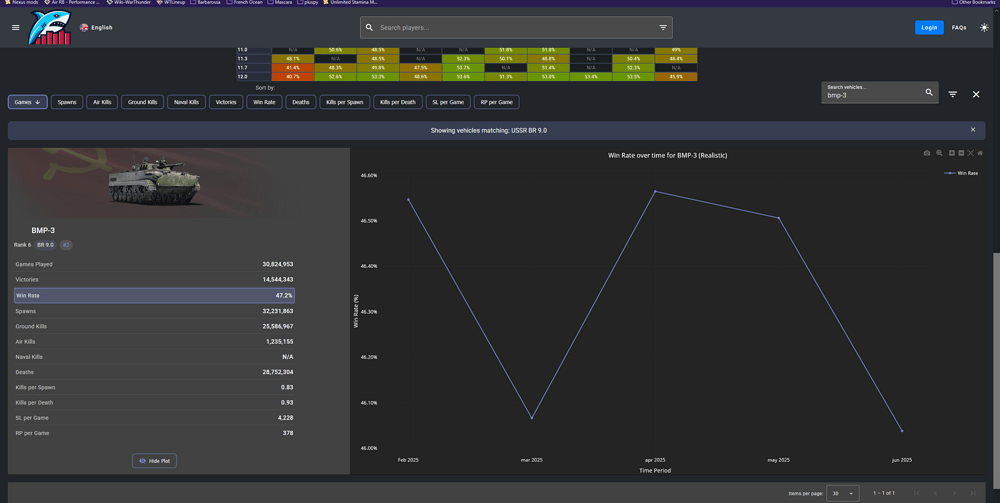The image size is (1000, 503).
Task: Toggle light/dark theme sun icon
Action: tap(985, 27)
